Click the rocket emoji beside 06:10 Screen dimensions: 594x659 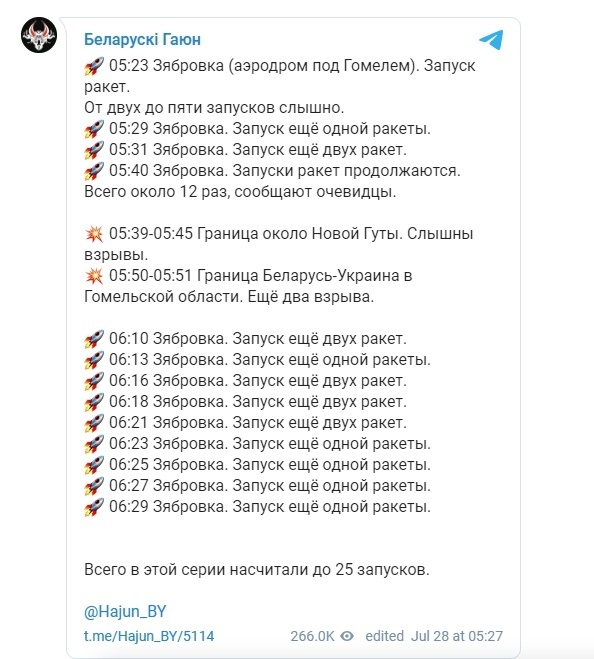(x=94, y=339)
